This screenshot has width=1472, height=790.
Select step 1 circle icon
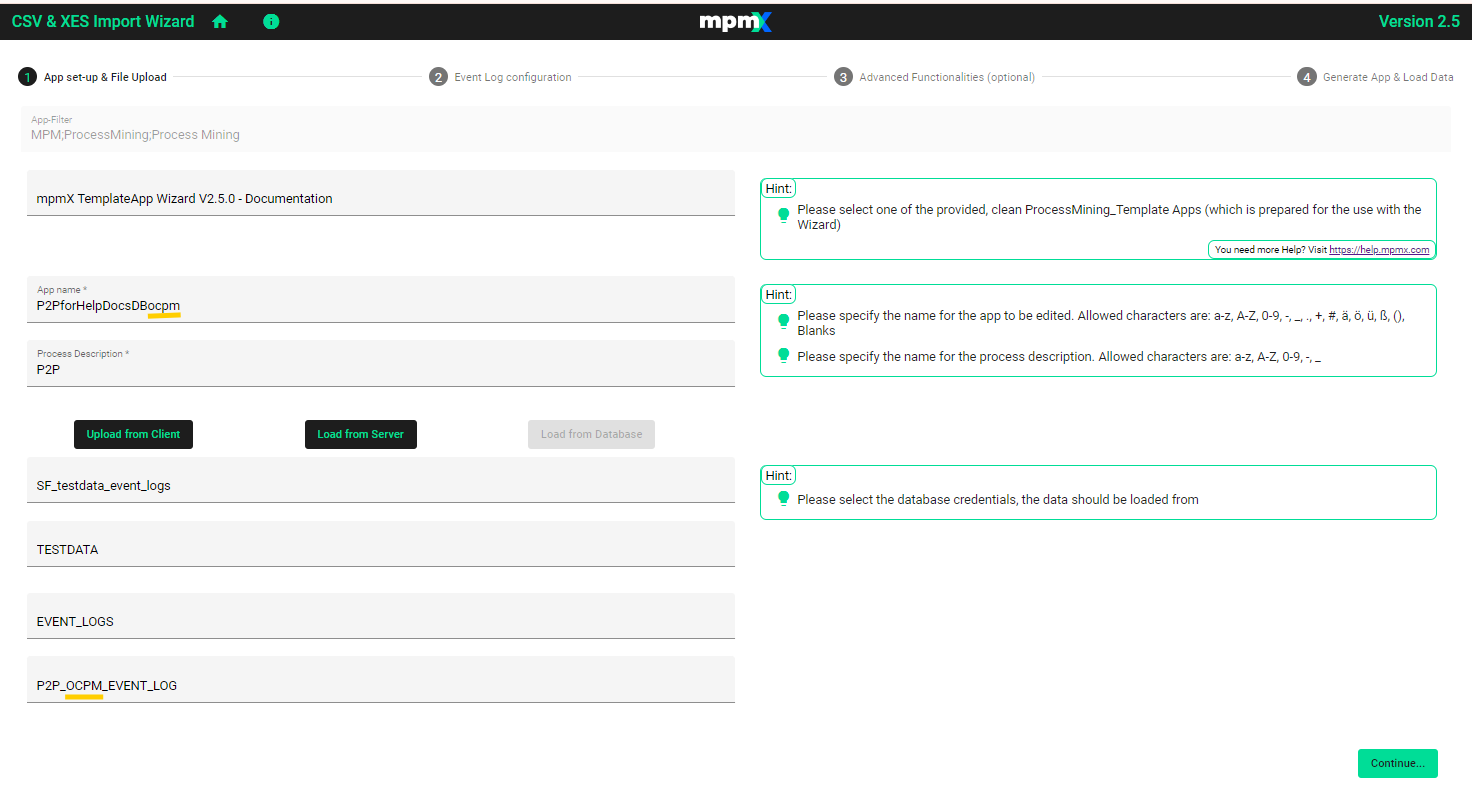click(x=27, y=77)
